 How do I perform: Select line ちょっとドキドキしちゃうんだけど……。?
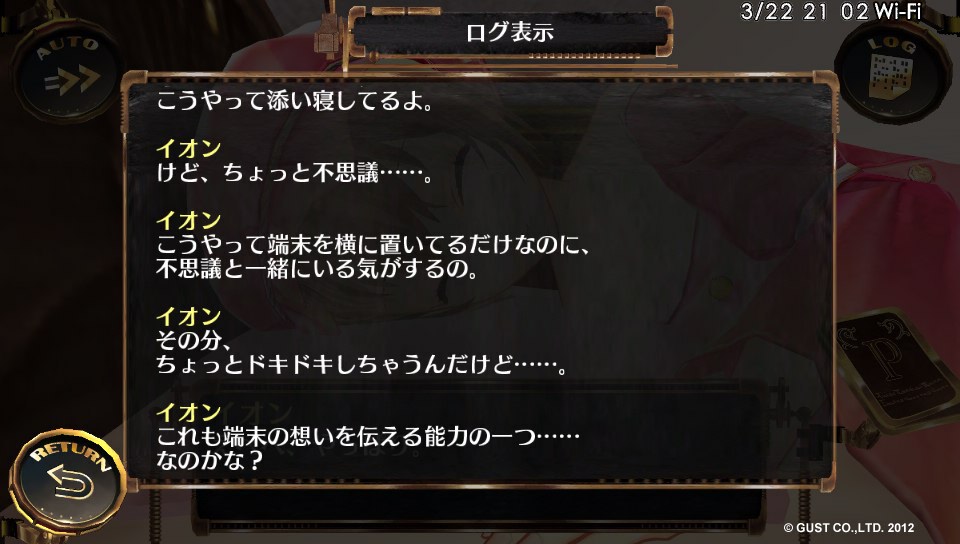point(362,365)
